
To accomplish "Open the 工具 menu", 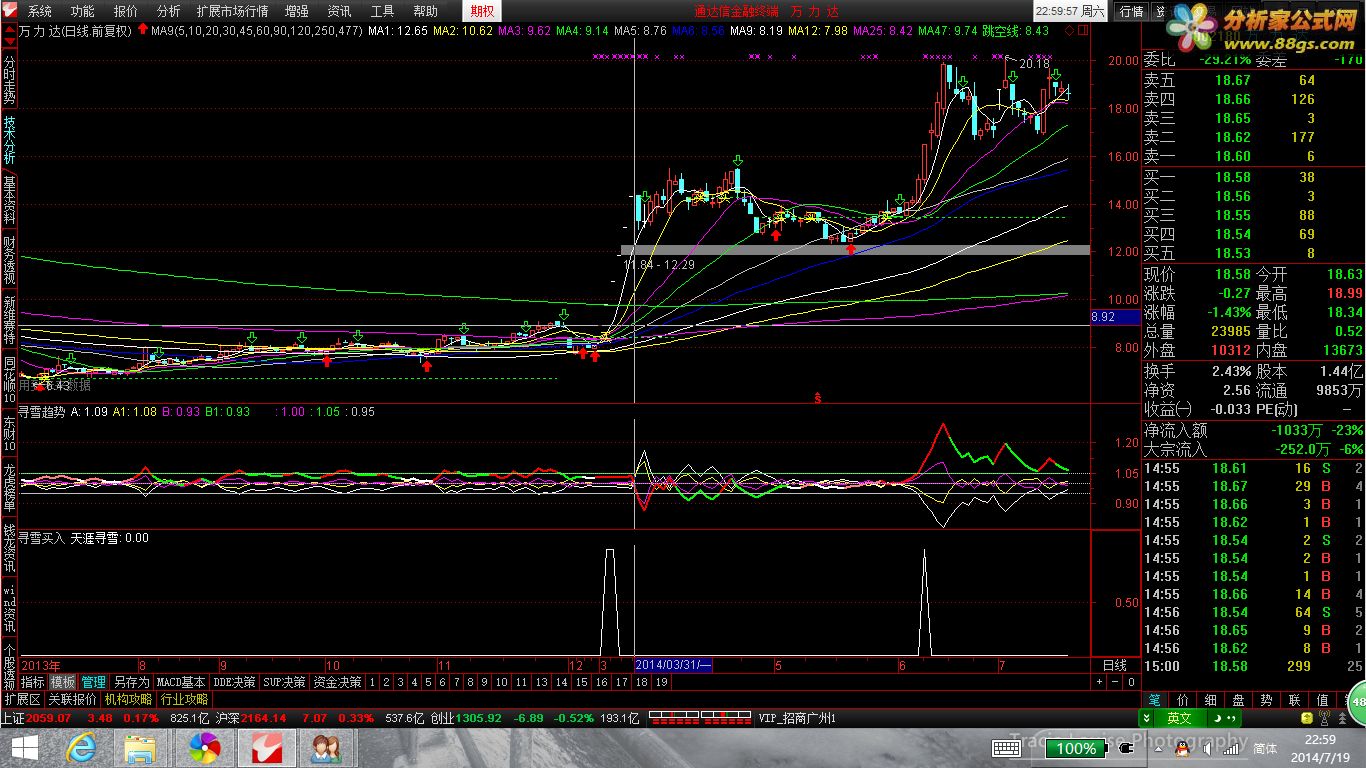I will (382, 11).
